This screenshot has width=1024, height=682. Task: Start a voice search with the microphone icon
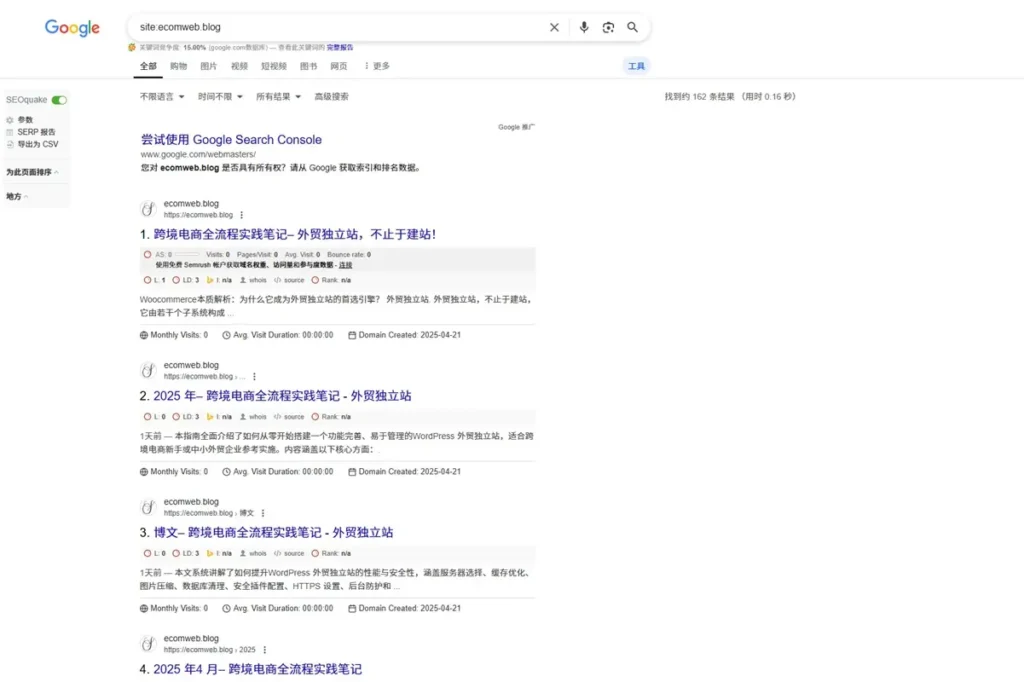coord(584,27)
